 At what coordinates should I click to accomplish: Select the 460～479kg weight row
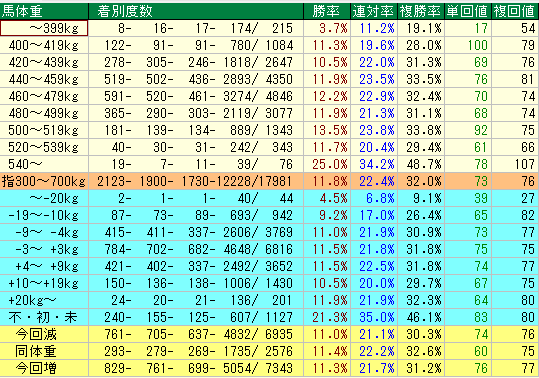[x=269, y=96]
